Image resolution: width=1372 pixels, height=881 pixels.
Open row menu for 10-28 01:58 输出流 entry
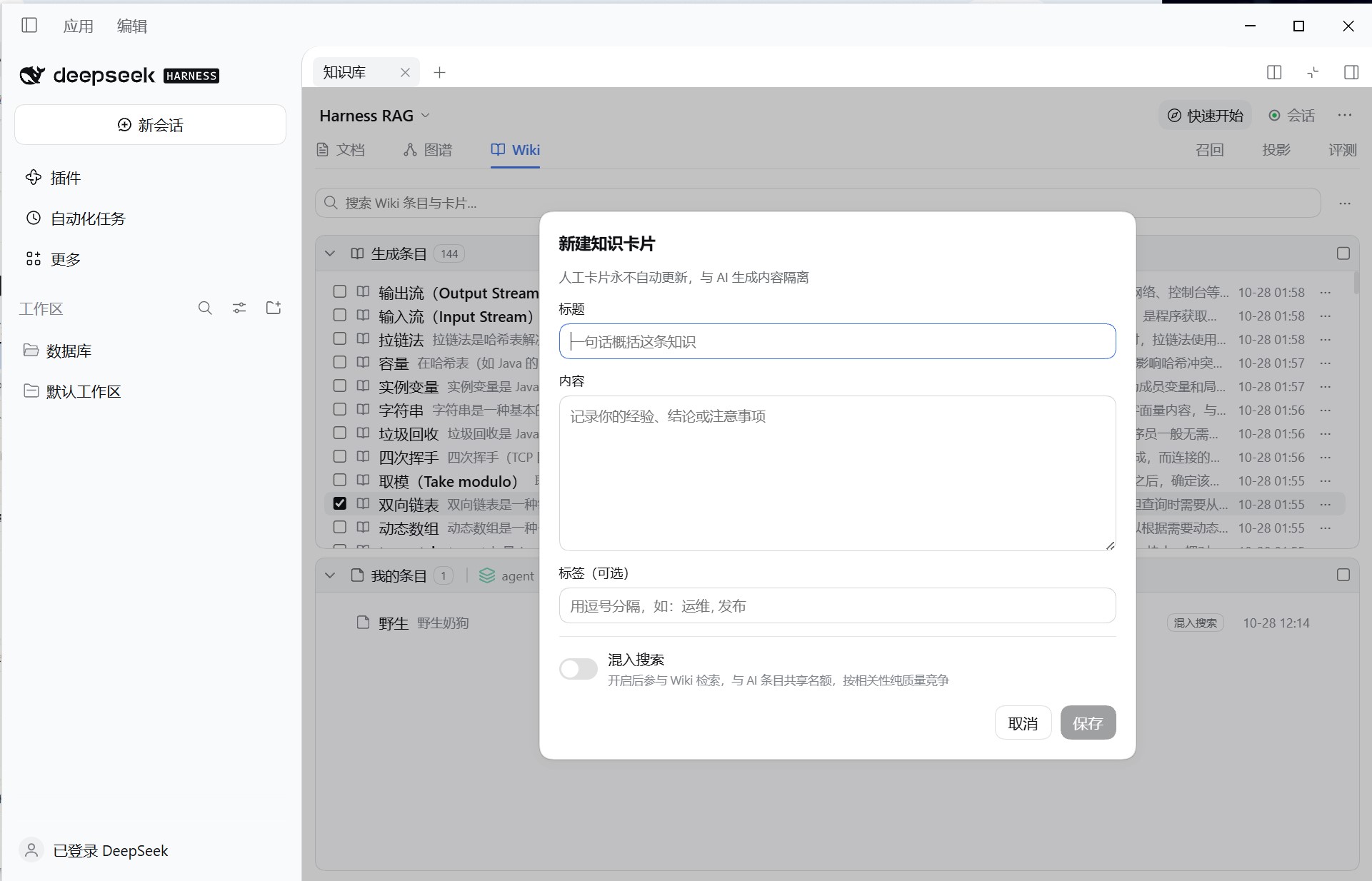point(1326,293)
